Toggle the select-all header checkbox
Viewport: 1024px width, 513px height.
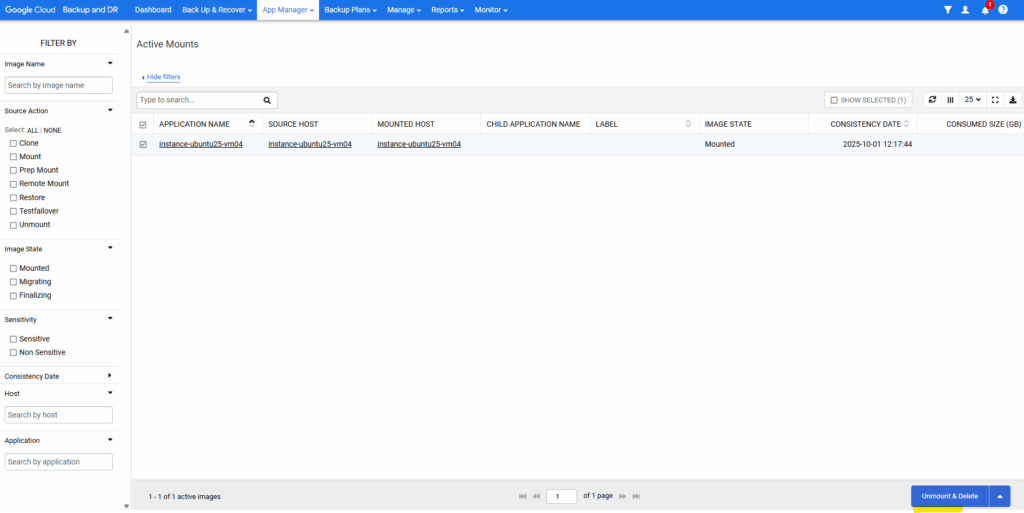[143, 125]
